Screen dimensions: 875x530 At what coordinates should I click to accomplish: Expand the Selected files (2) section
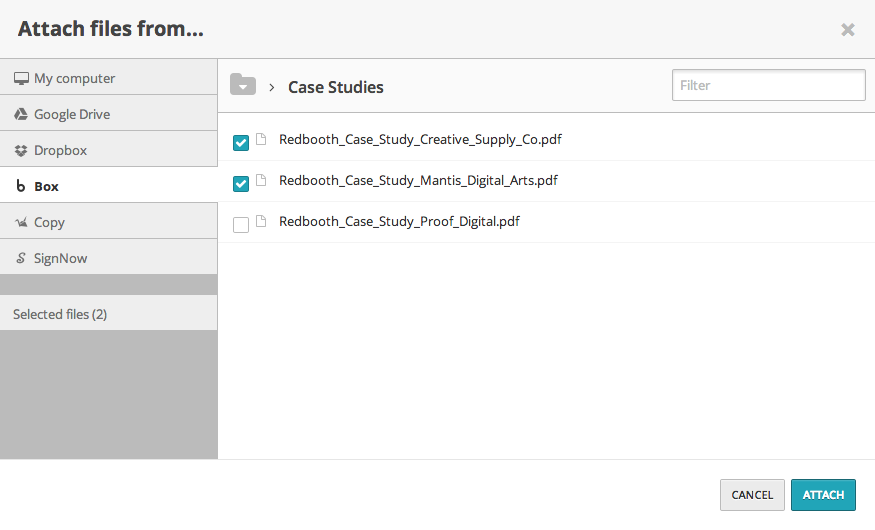[x=60, y=314]
